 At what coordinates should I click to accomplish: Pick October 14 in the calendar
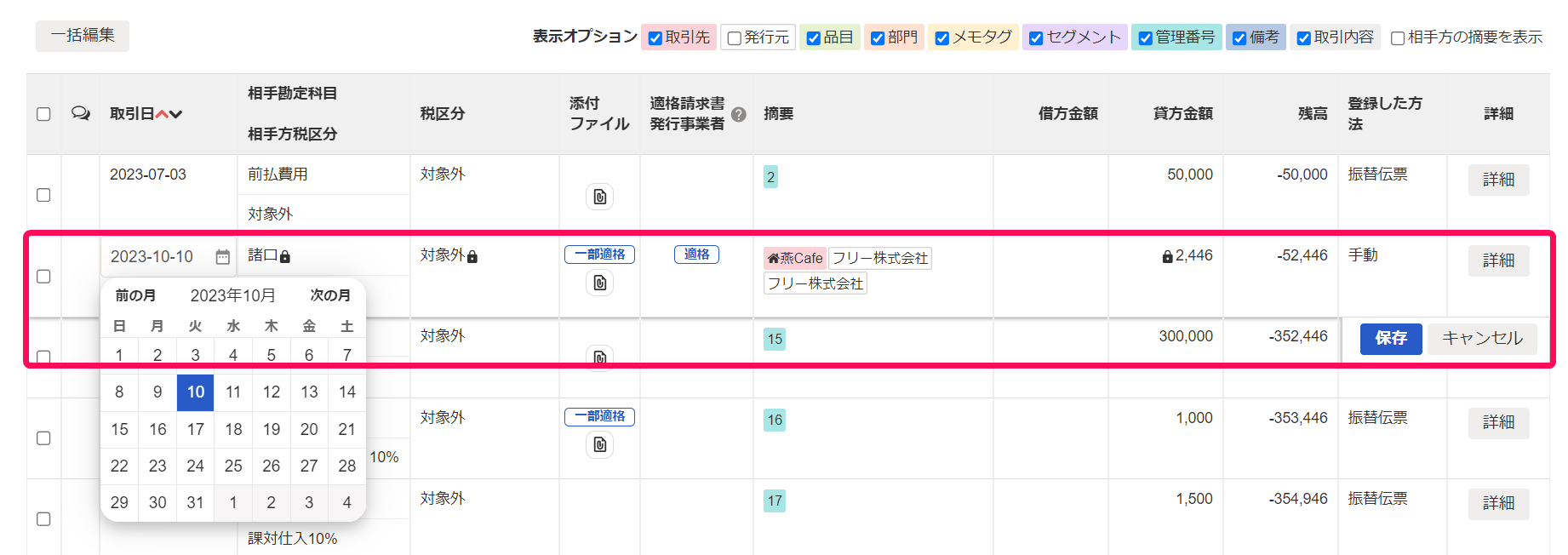point(346,392)
